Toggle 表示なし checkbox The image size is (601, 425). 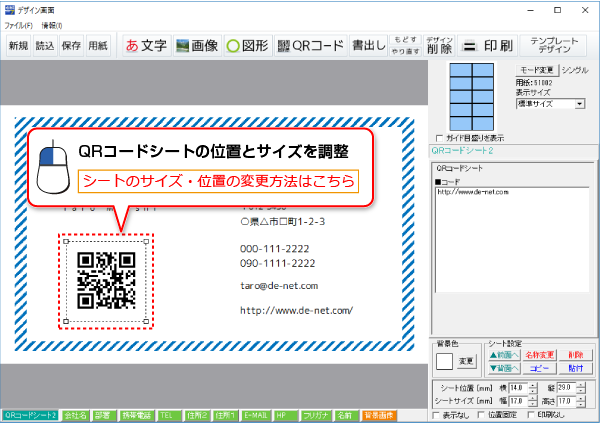436,415
